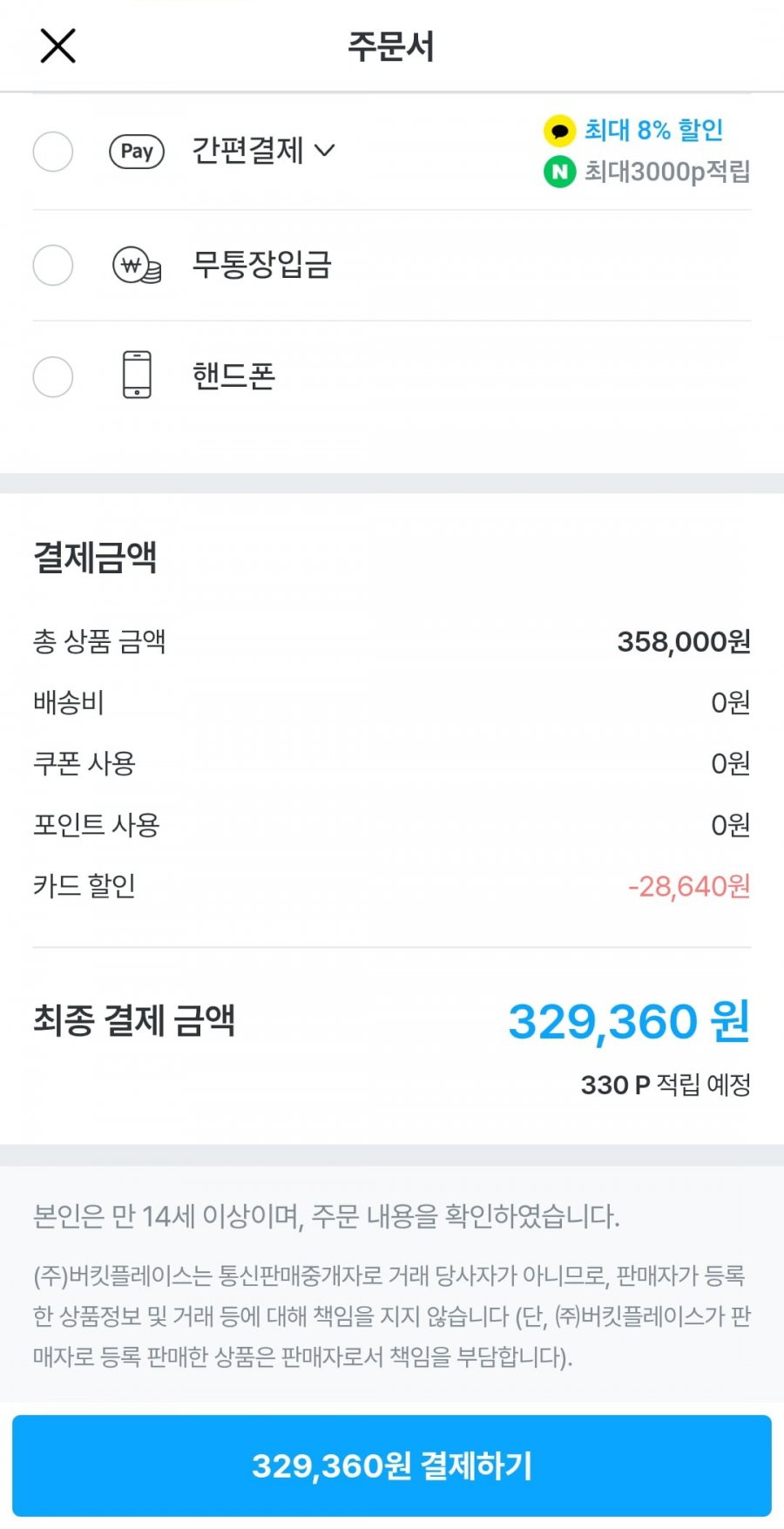Tap the KakaoTalk yellow bubble icon

point(559,131)
